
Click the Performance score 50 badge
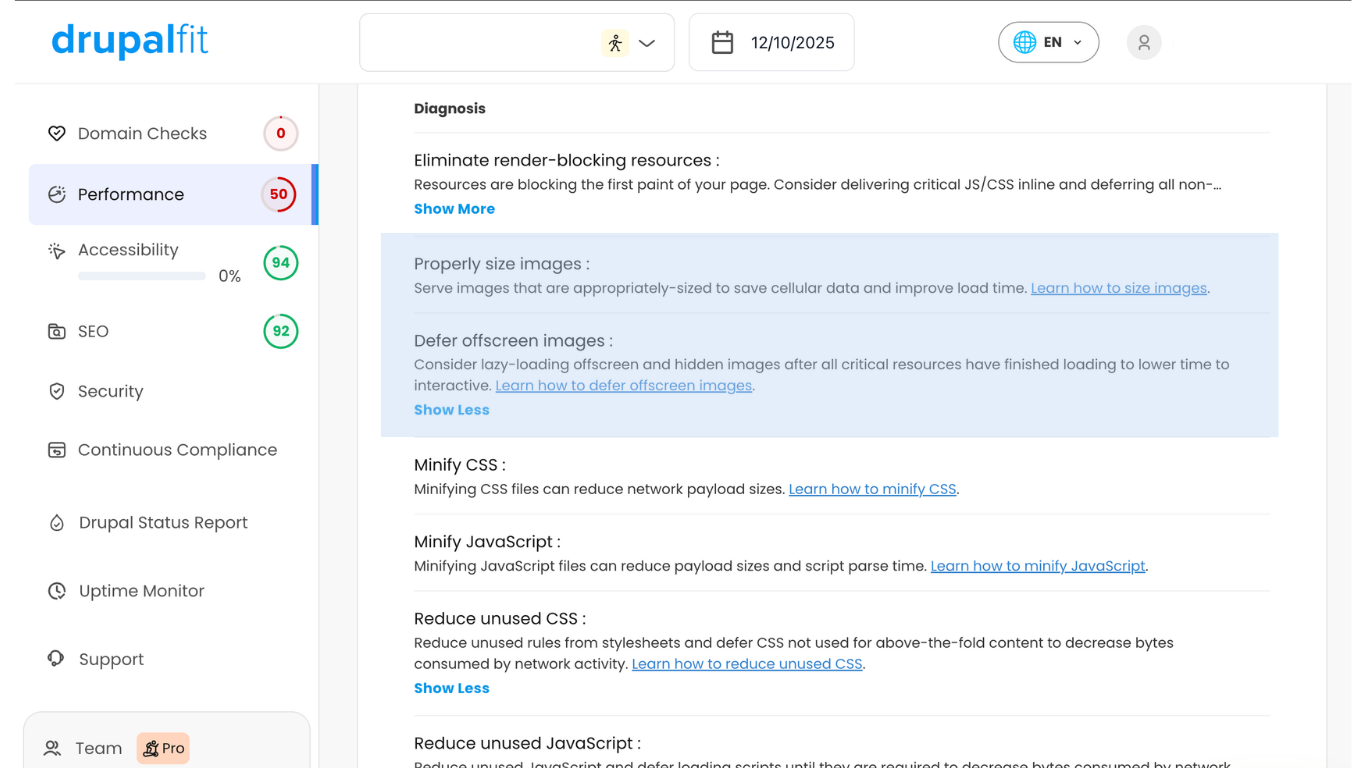pyautogui.click(x=279, y=194)
